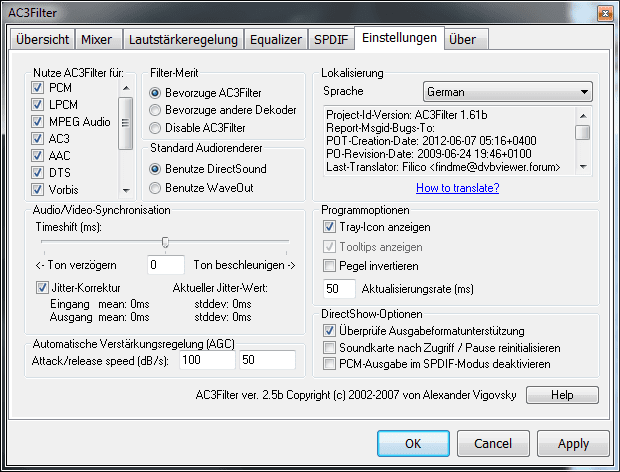The image size is (620, 472).
Task: Toggle the LPCM checkbox
Action: point(37,104)
